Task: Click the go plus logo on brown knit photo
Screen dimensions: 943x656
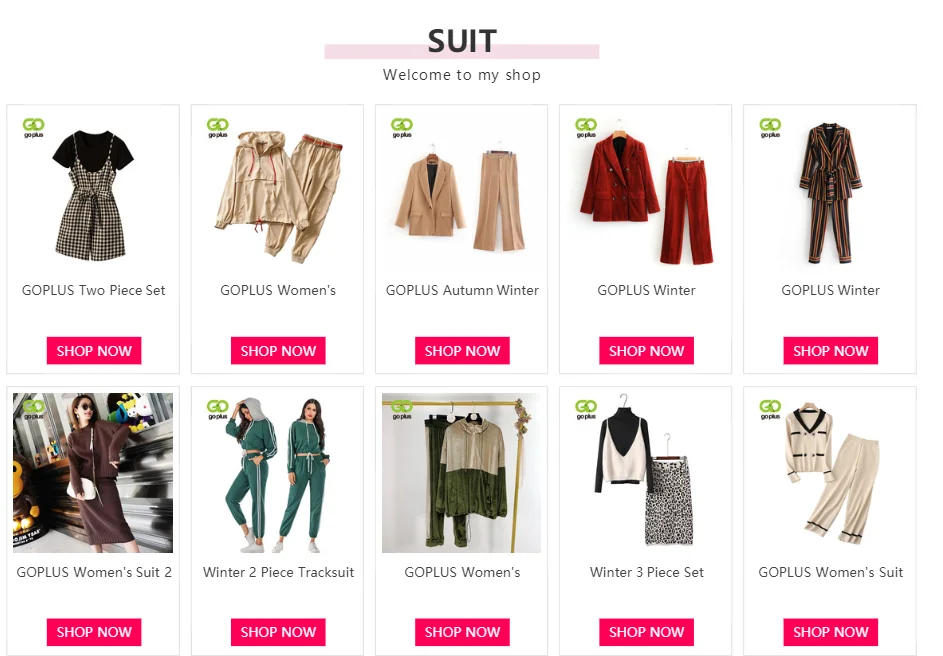Action: click(34, 409)
